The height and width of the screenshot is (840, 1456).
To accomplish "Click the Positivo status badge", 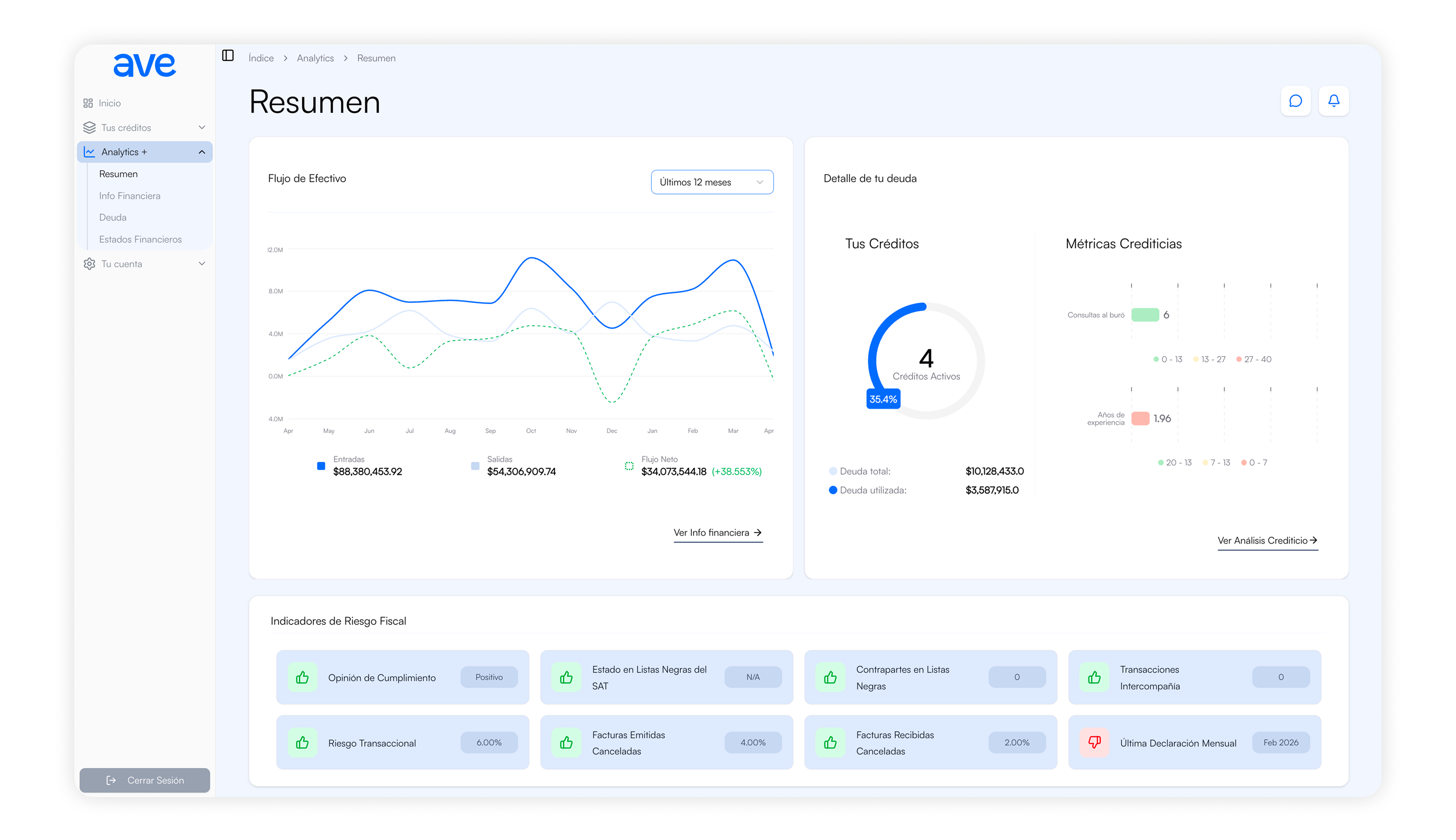I will (x=489, y=677).
